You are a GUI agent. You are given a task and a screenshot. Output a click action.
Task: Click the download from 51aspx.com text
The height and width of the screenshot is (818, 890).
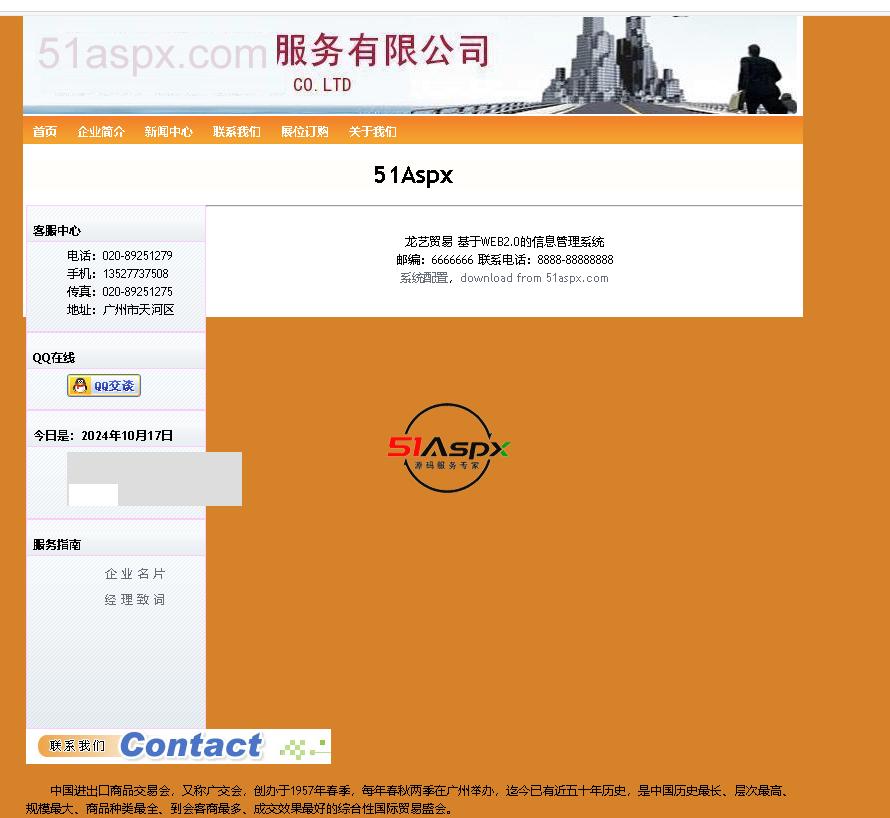click(534, 278)
